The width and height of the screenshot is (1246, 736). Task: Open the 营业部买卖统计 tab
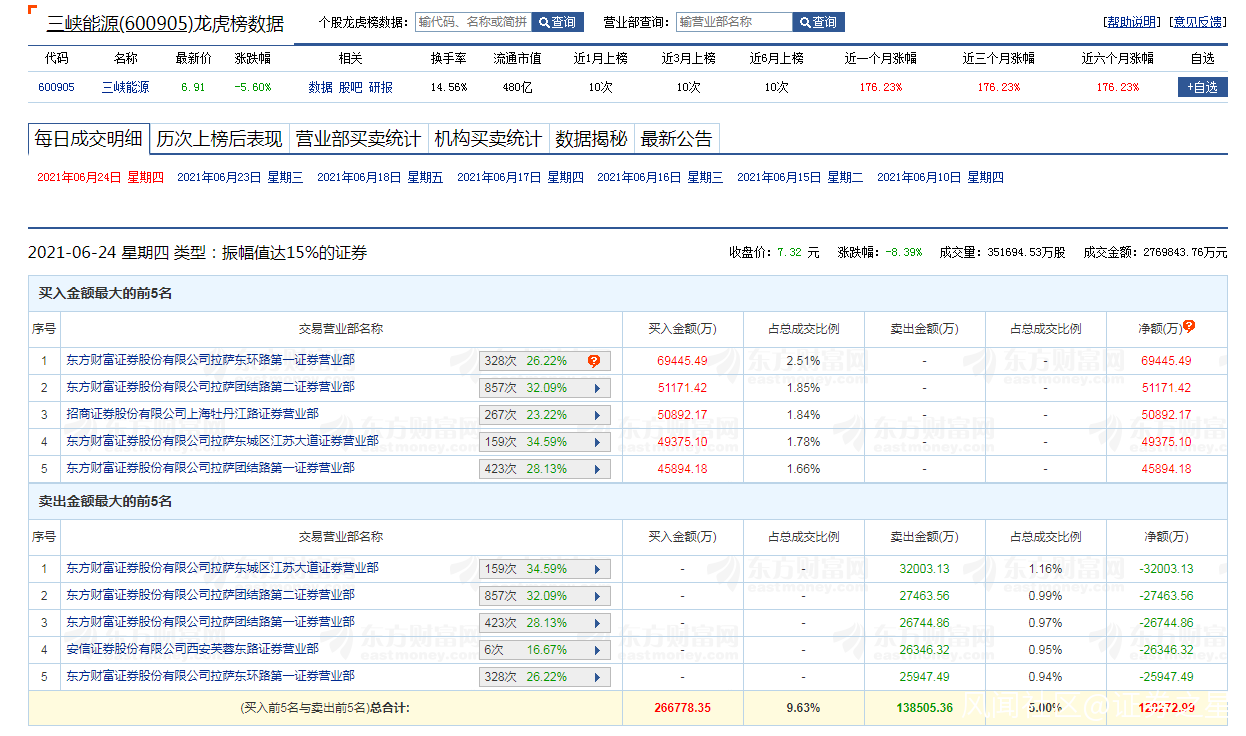tap(358, 139)
